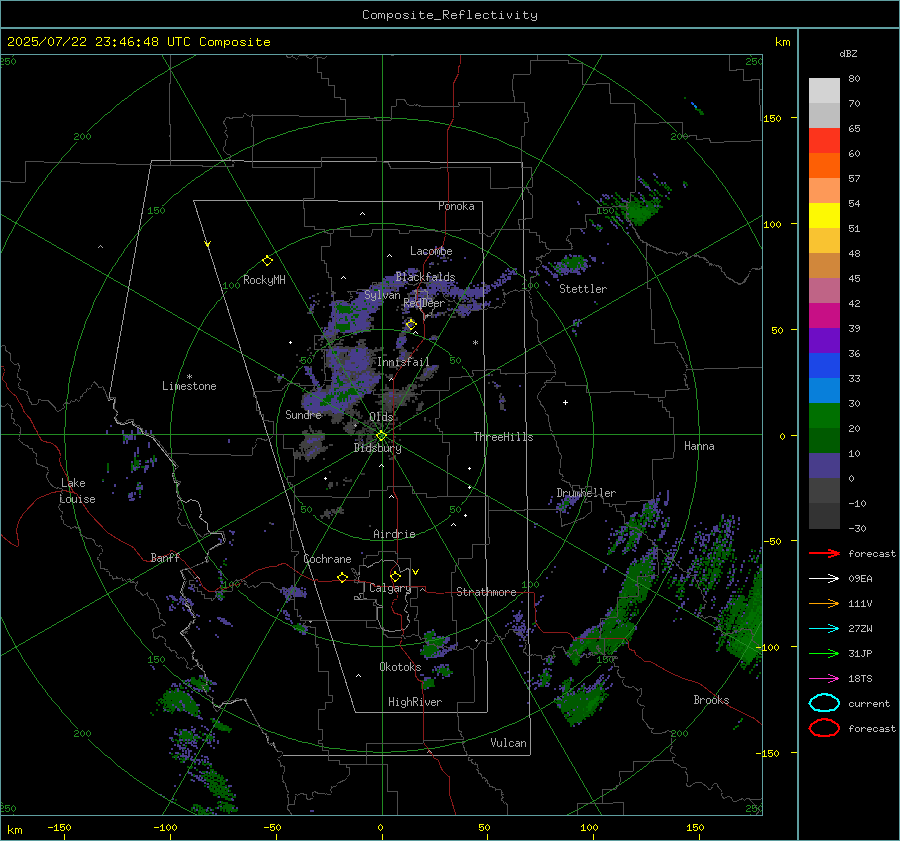
Task: Click the bright green 30 dBZ swatch
Action: pyautogui.click(x=824, y=415)
